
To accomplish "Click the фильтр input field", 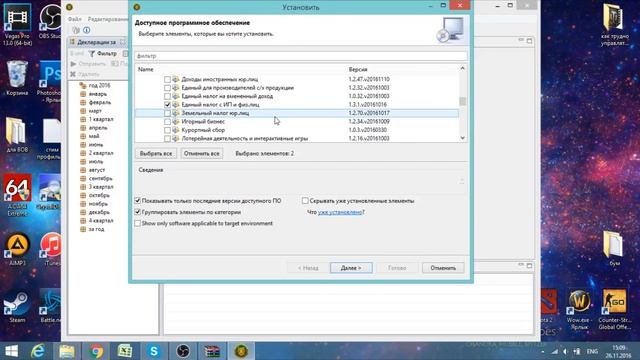I will click(x=301, y=56).
